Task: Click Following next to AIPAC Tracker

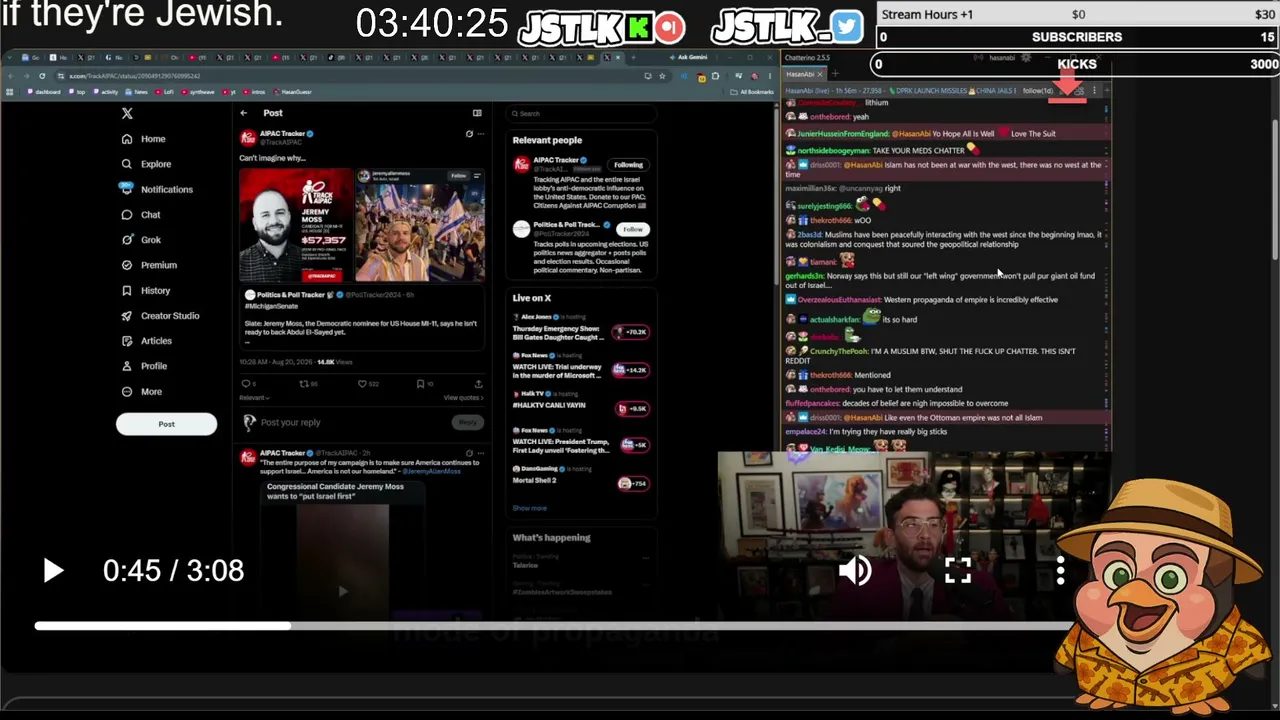Action: click(629, 165)
